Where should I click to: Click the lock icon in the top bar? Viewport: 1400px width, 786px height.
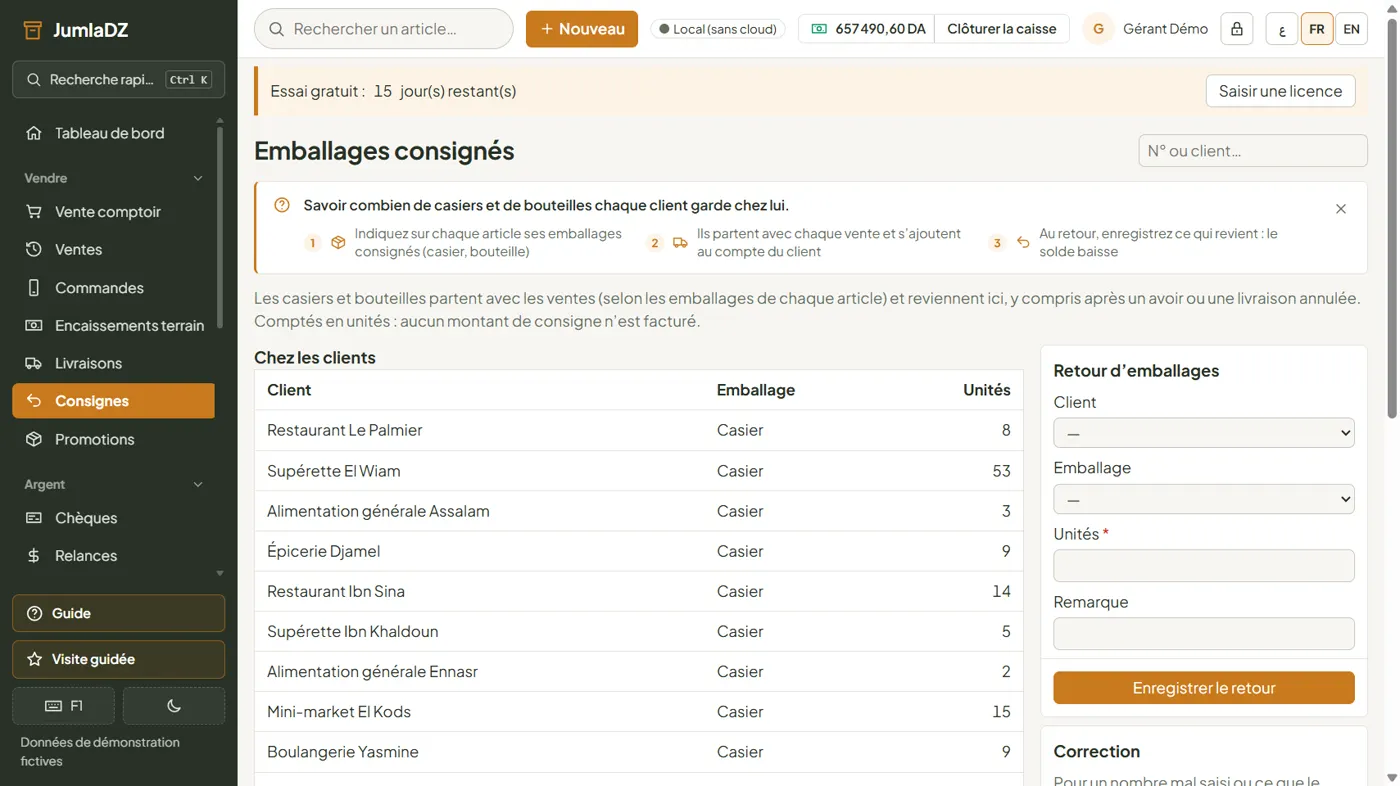coord(1237,29)
